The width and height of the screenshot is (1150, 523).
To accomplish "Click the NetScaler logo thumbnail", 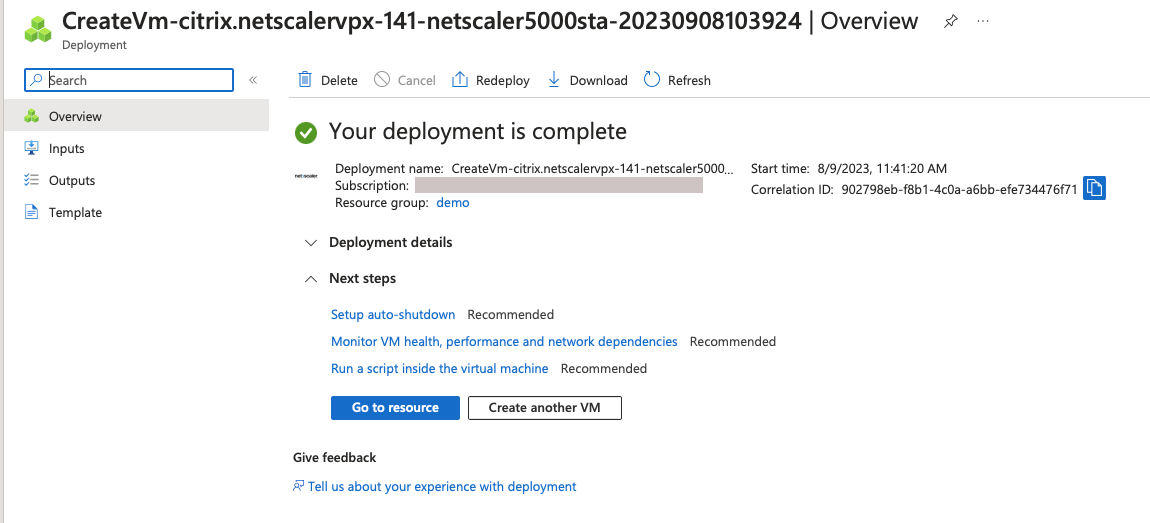I will point(306,176).
